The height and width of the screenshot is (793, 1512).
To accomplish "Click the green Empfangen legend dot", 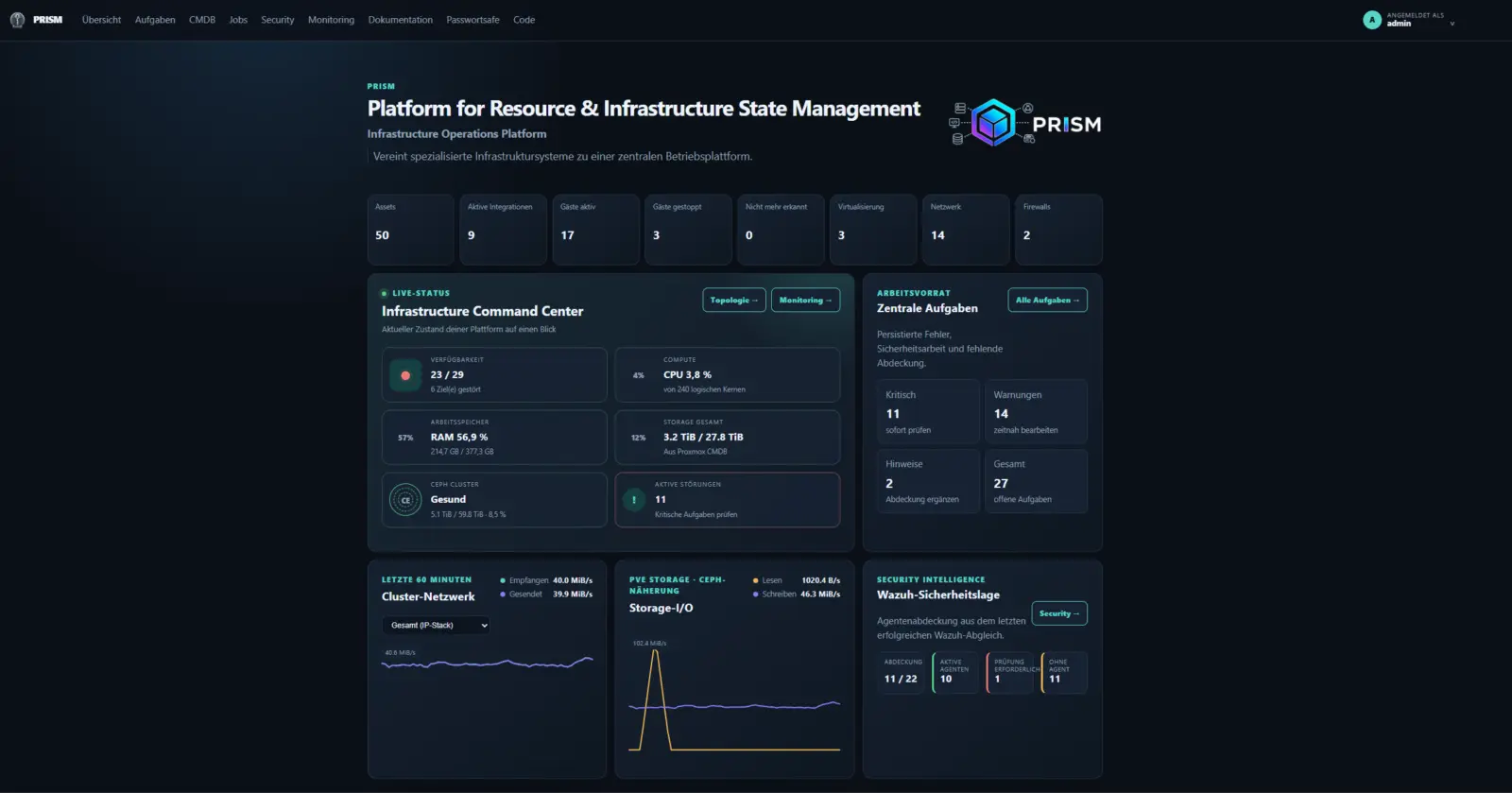I will pos(503,580).
